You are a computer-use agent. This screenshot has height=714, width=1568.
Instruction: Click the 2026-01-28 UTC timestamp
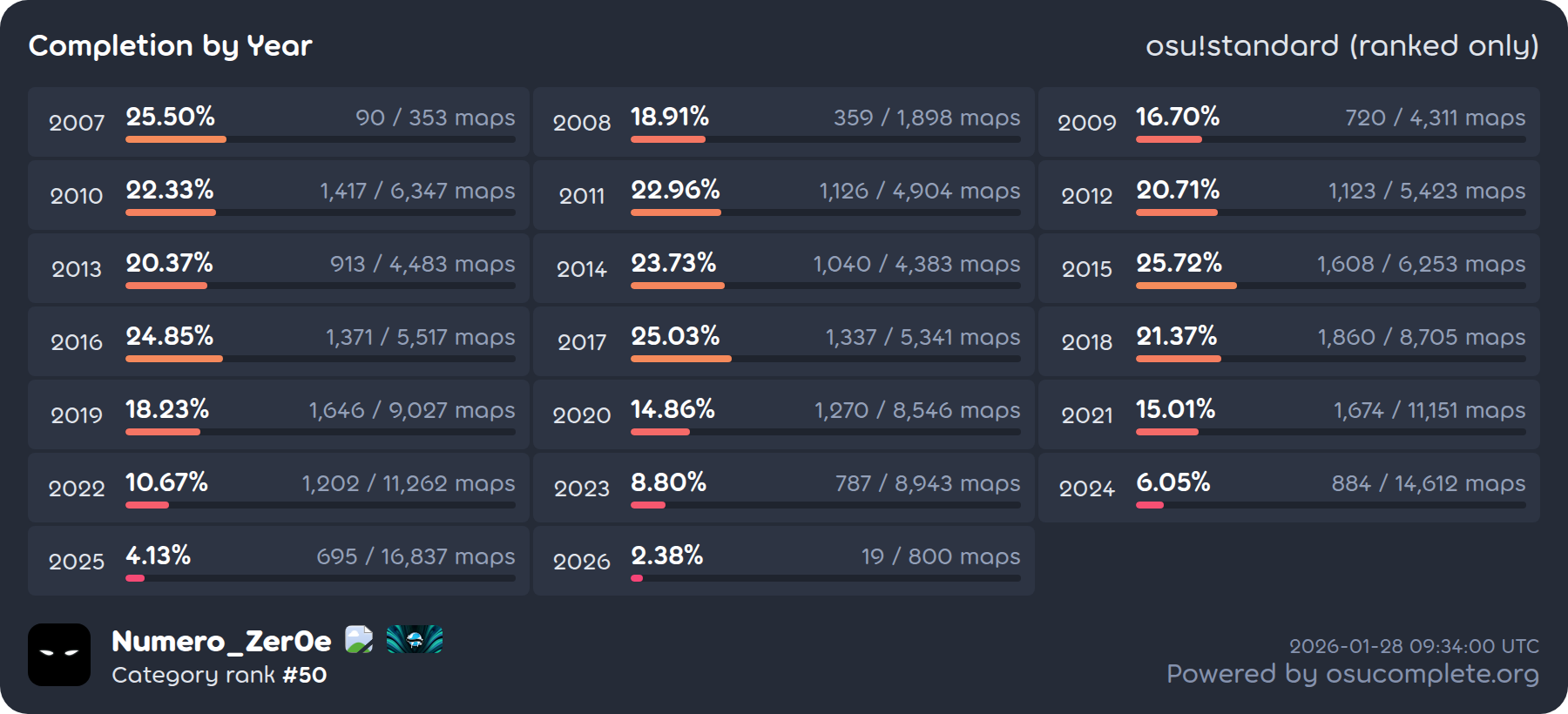coord(1414,646)
